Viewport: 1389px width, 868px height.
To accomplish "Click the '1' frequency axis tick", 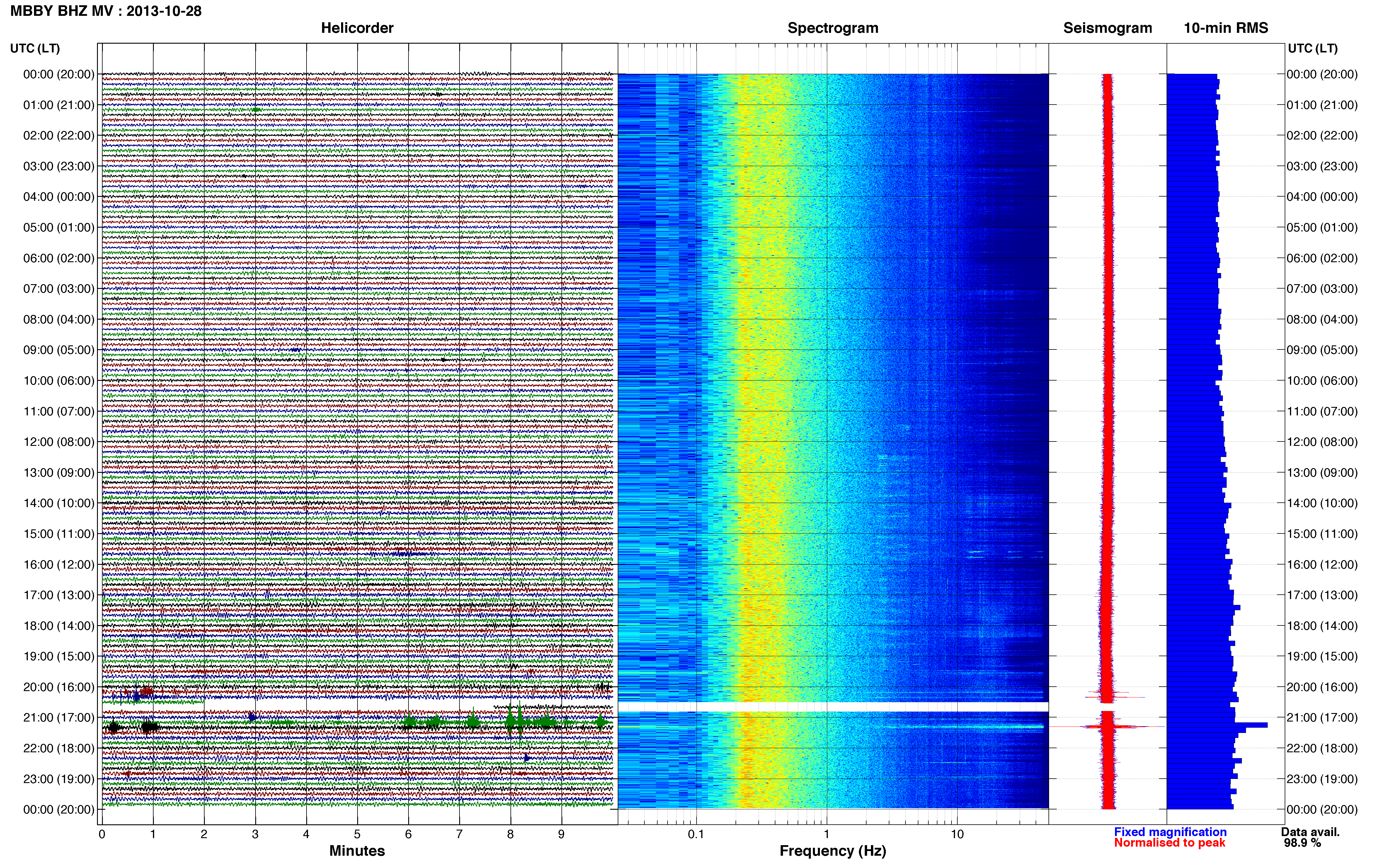I will [826, 834].
